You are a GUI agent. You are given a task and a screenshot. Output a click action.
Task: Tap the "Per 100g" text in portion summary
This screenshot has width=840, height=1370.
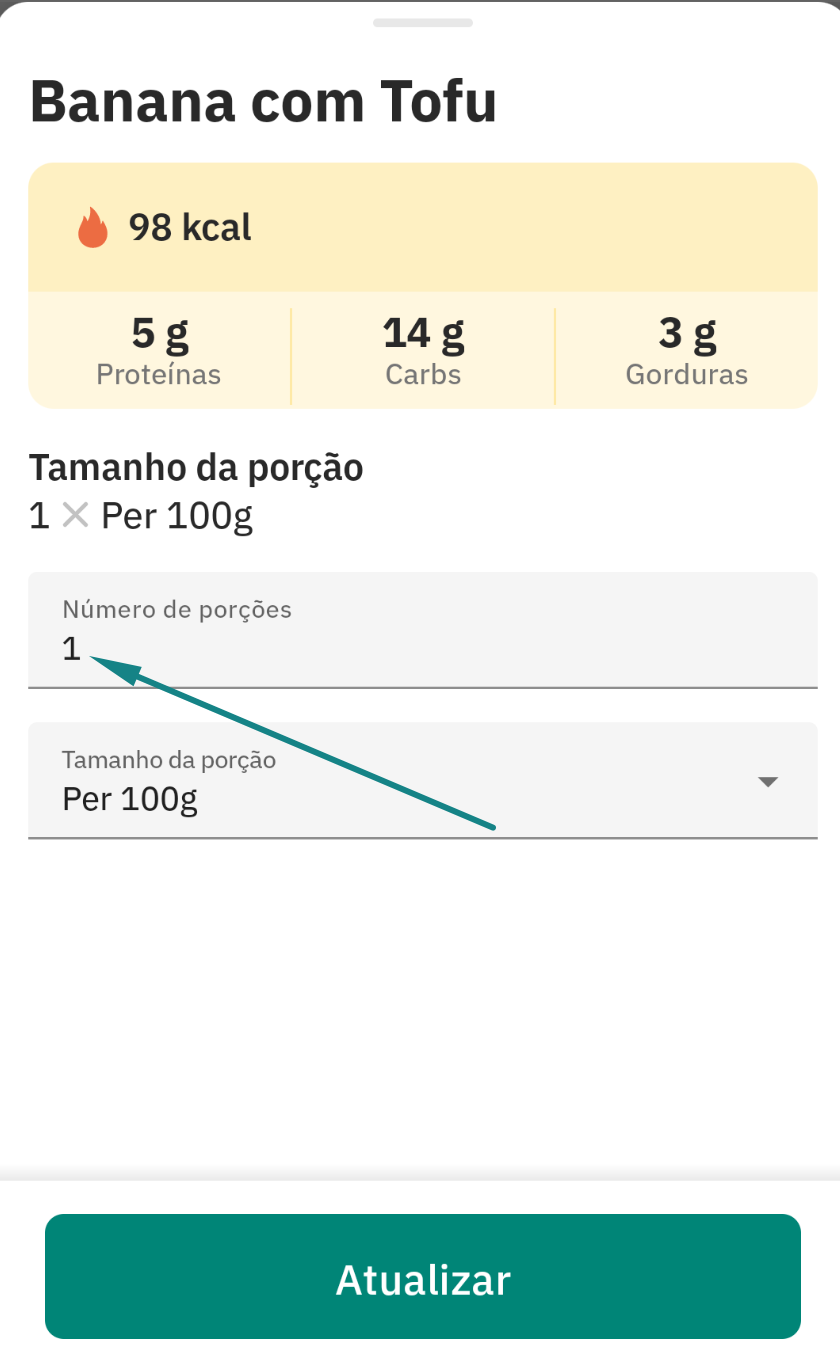(x=177, y=516)
